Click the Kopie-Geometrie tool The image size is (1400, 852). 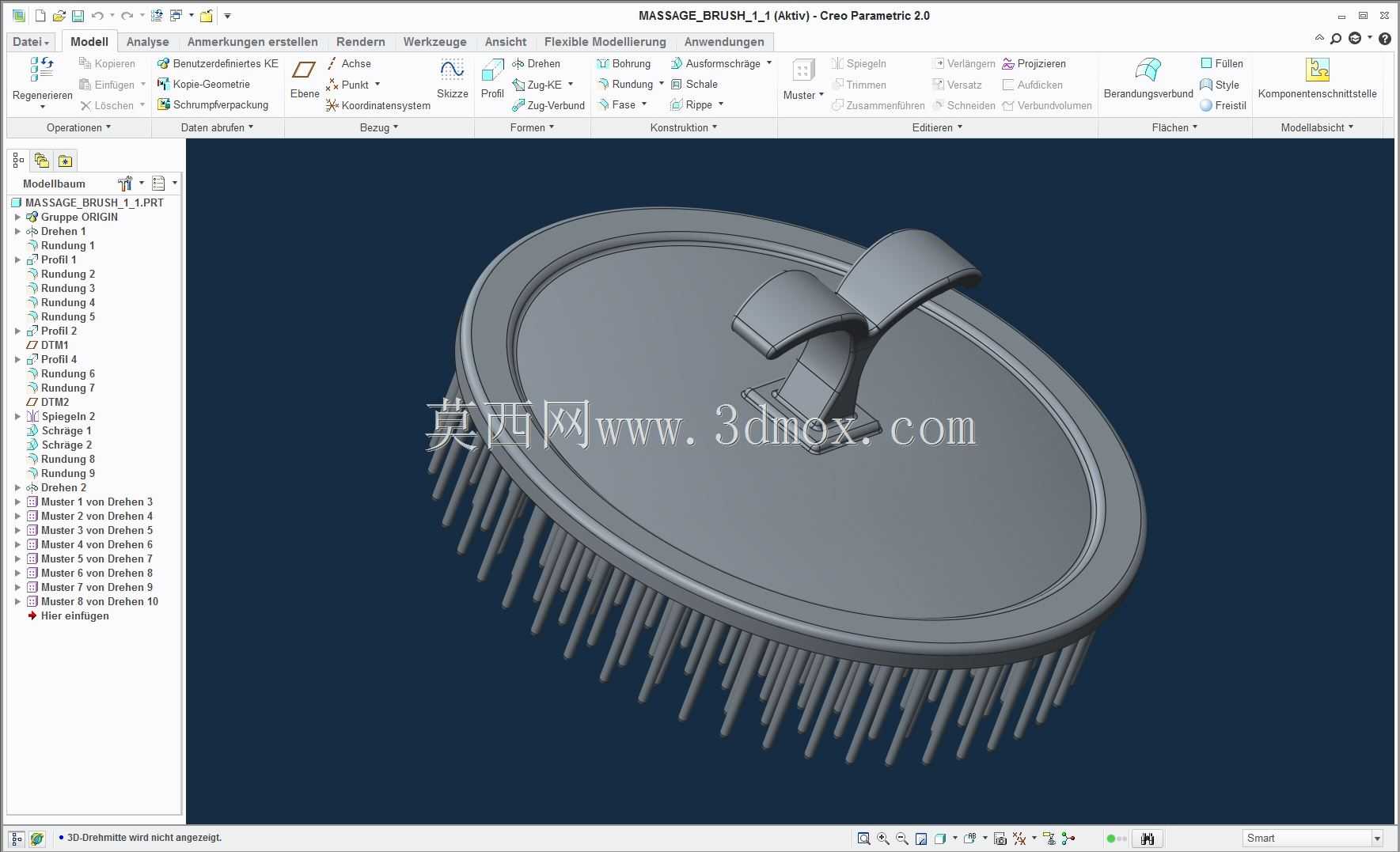203,84
